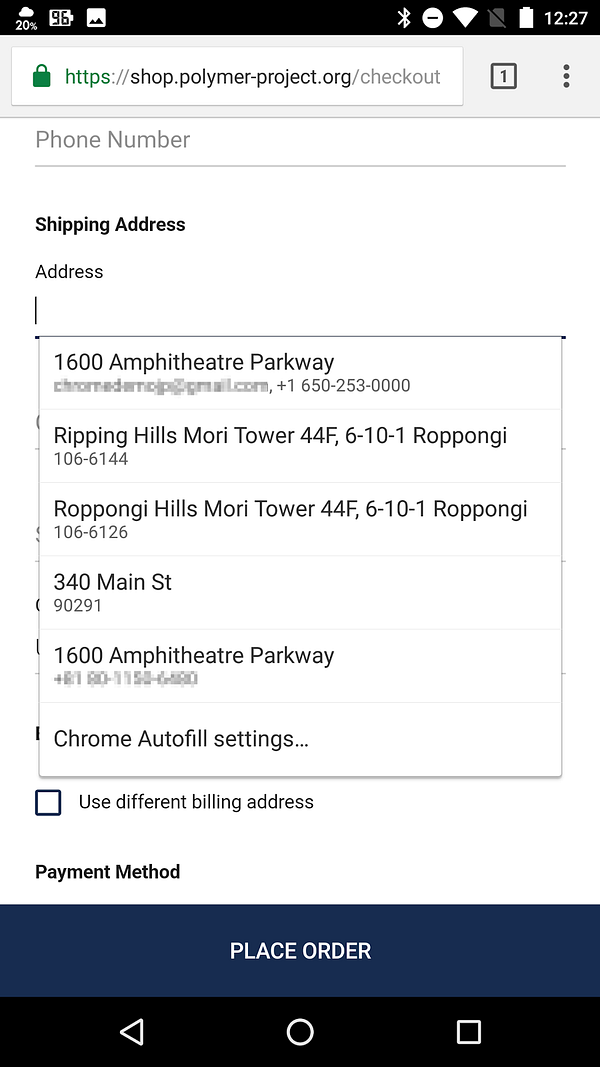Choose Ripping Hills Mori Tower 106-6144 suggestion
Screen dimensions: 600x1067
click(300, 446)
